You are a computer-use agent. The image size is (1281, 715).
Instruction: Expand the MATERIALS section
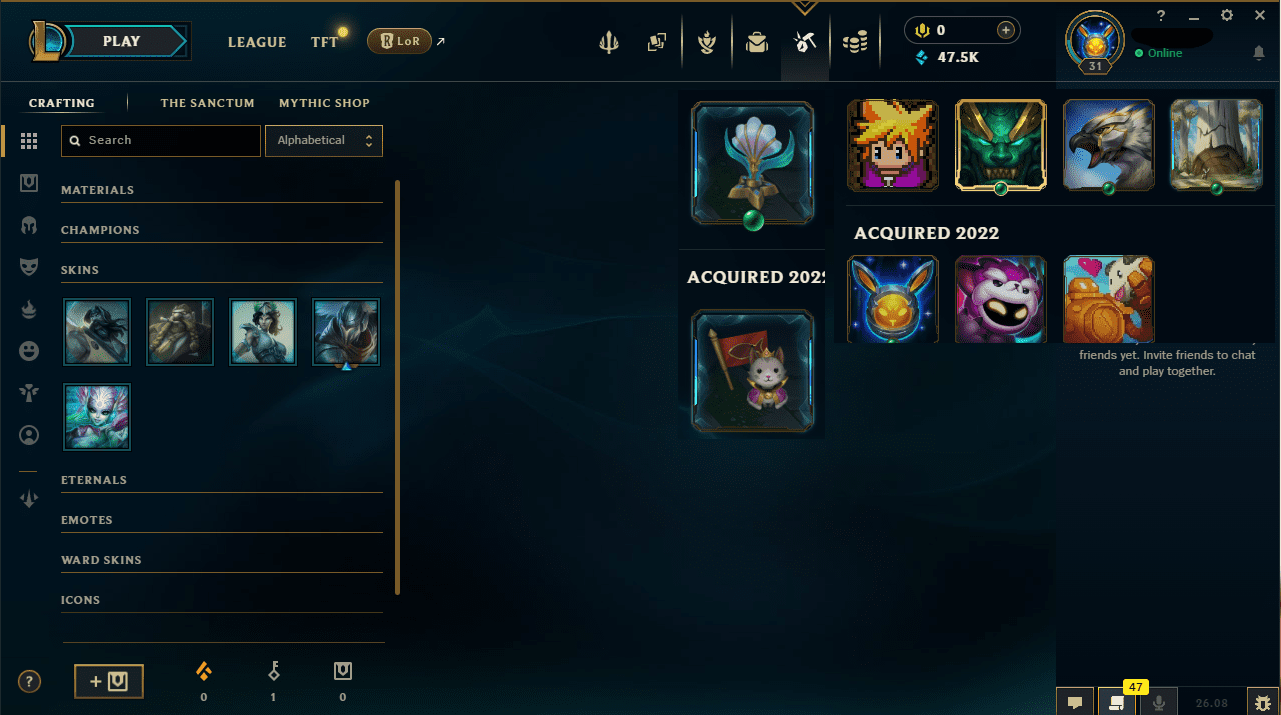(x=222, y=190)
